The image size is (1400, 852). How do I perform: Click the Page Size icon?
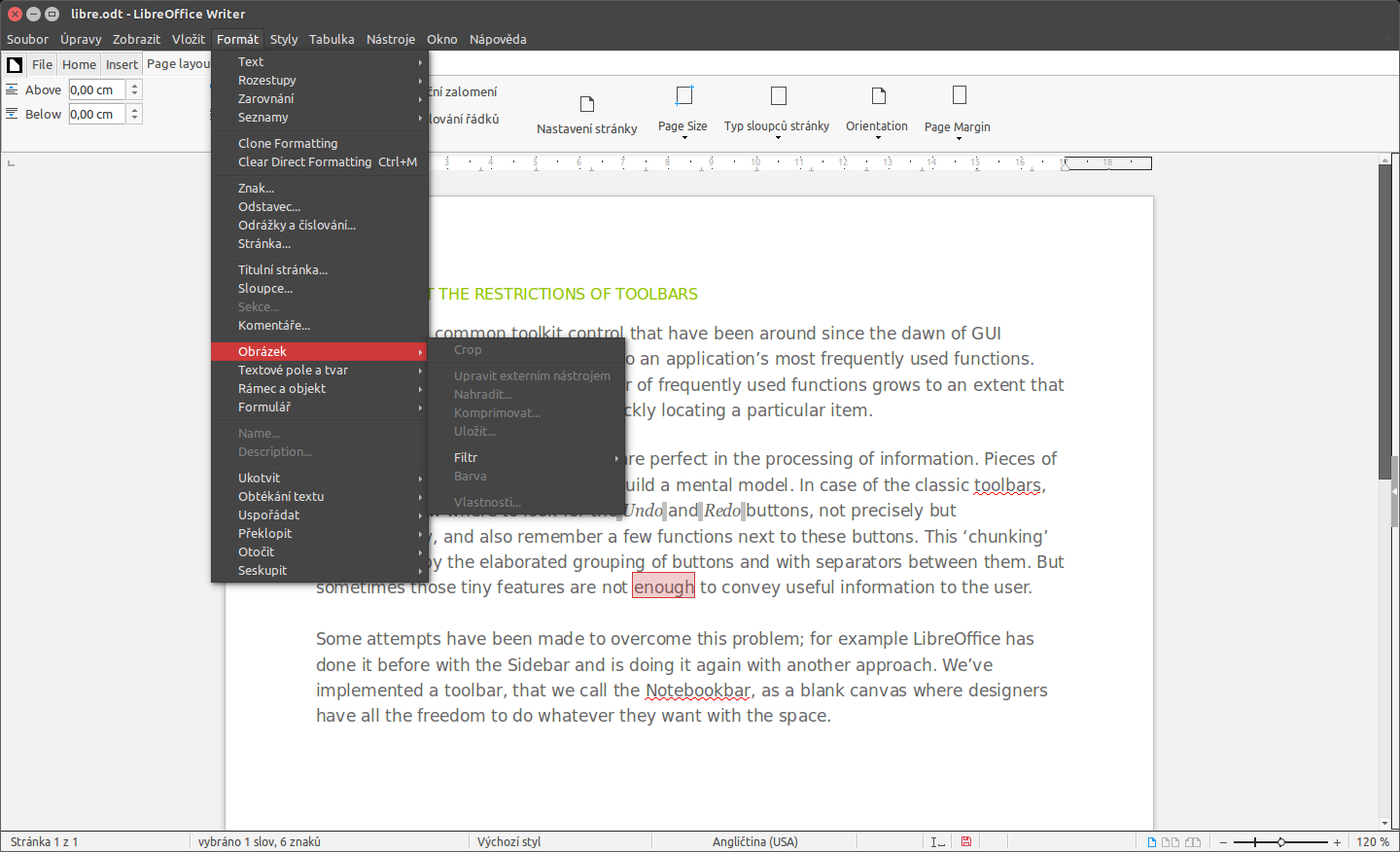point(684,95)
